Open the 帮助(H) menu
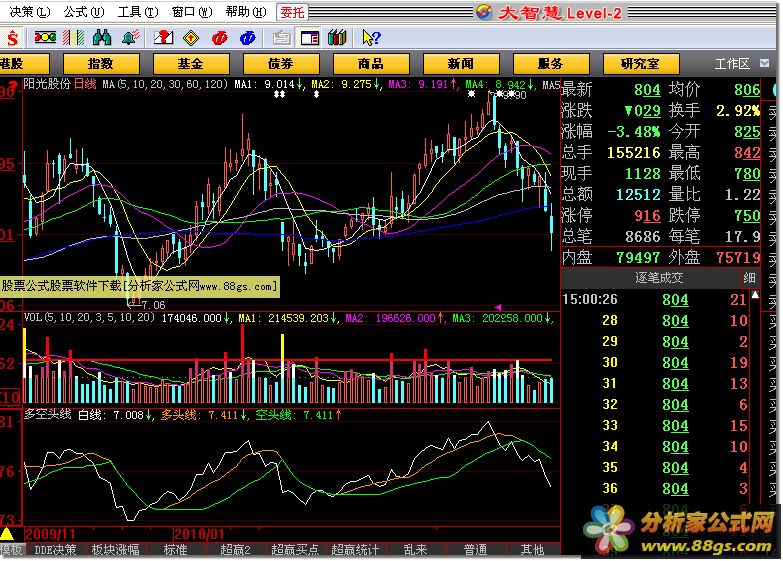The height and width of the screenshot is (561, 783). point(246,12)
